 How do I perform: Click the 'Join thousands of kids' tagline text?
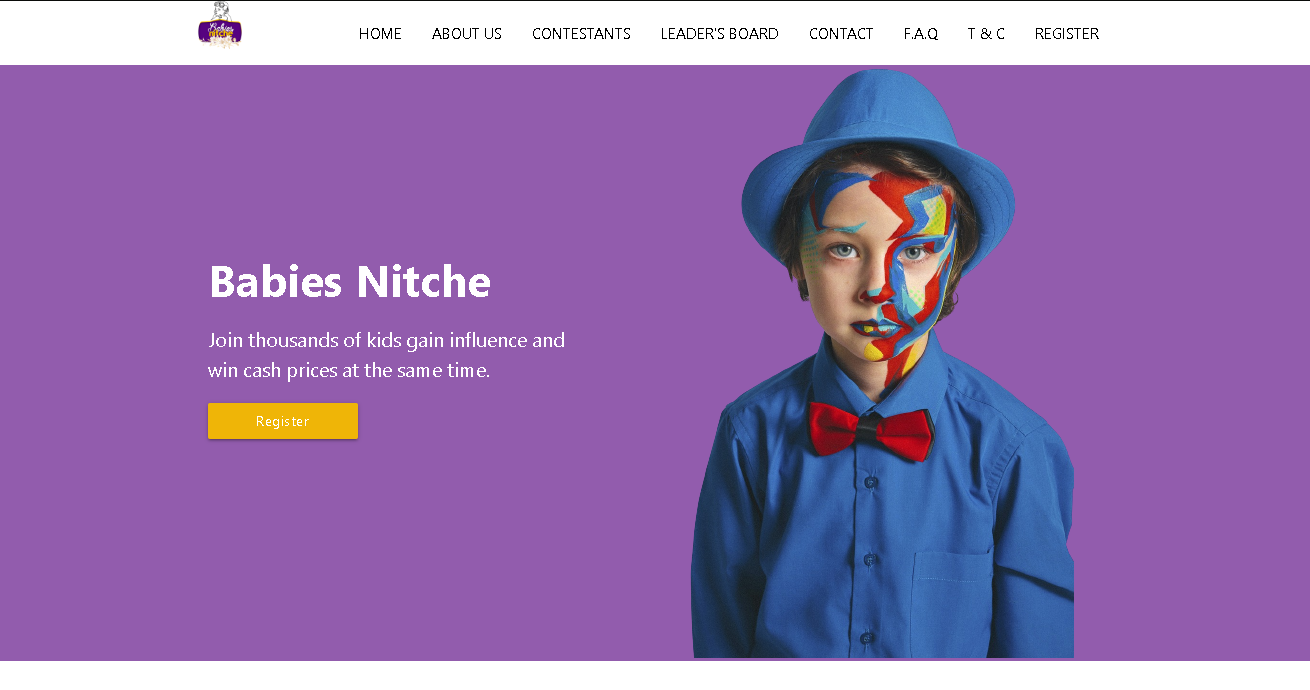[386, 340]
